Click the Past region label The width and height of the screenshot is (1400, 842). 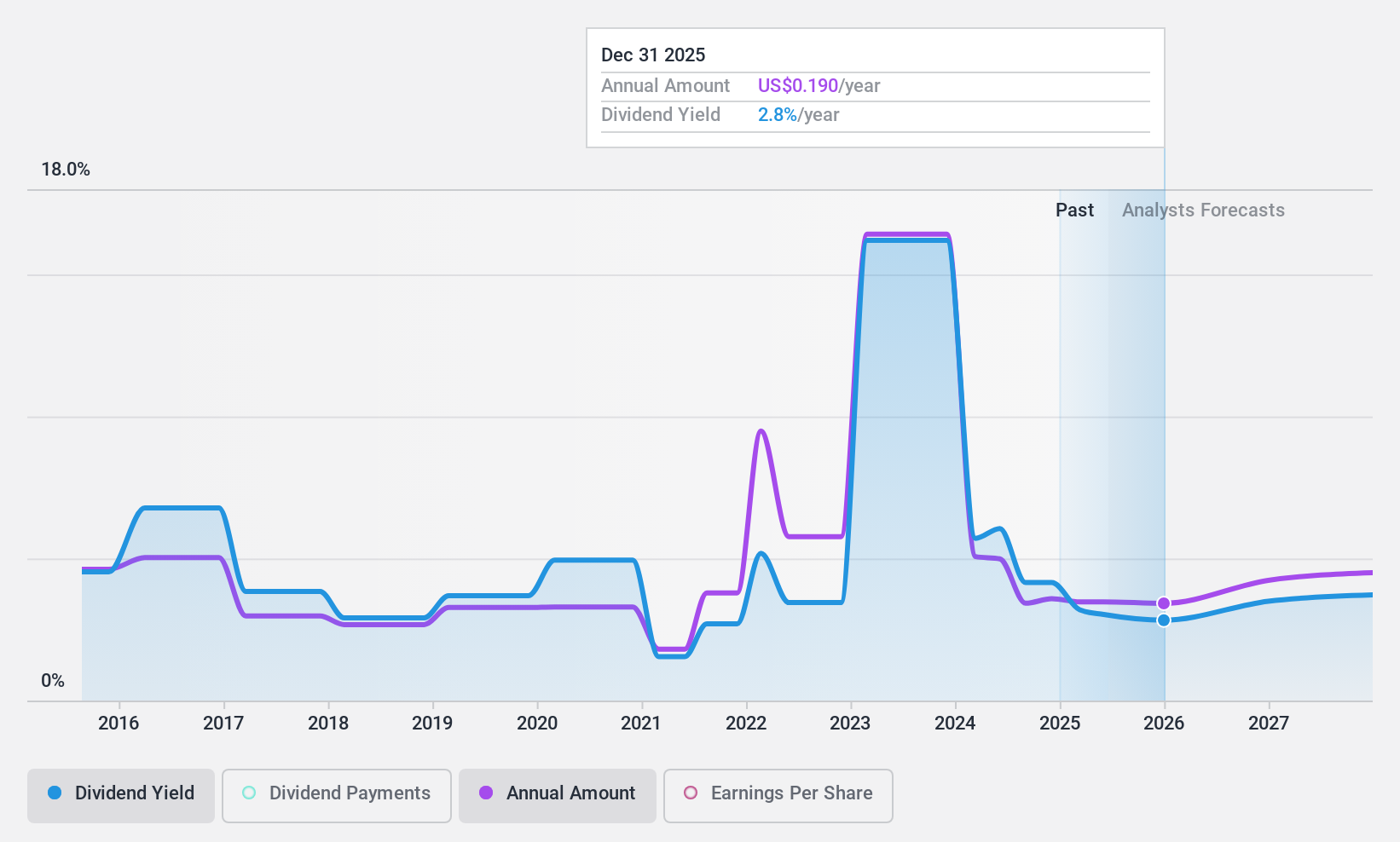1074,210
